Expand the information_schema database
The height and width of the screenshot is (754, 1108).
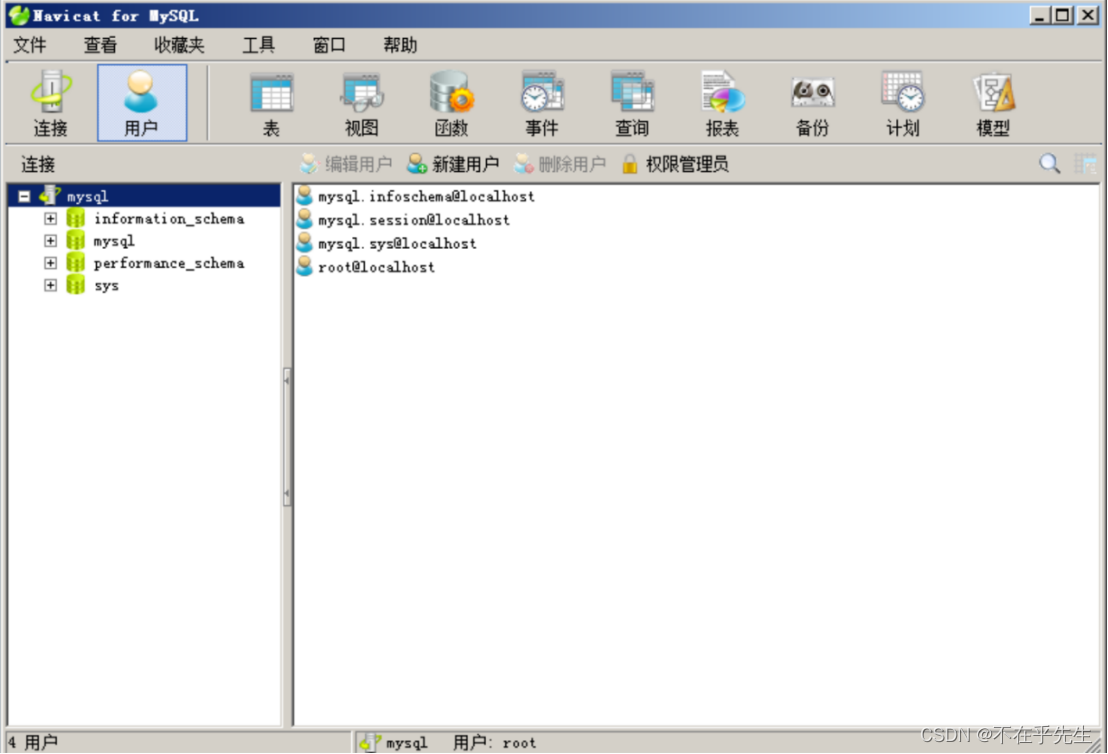[x=50, y=218]
